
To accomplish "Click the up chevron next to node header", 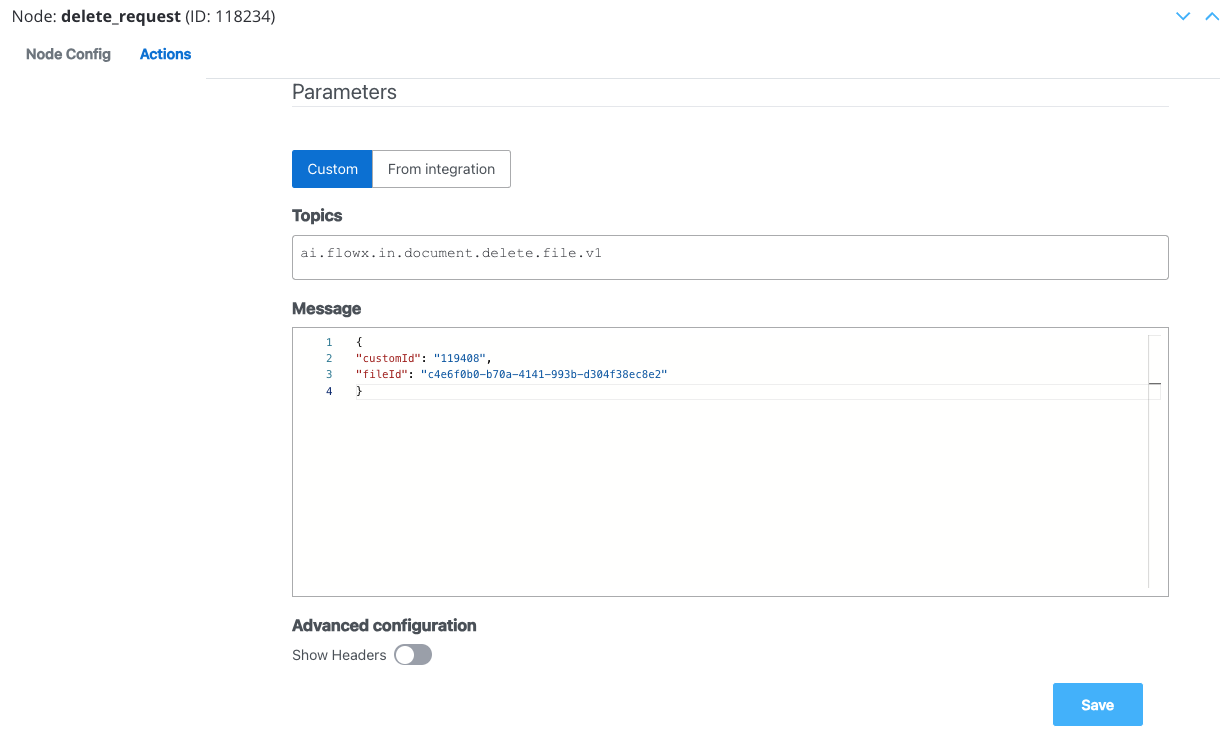I will [1212, 16].
